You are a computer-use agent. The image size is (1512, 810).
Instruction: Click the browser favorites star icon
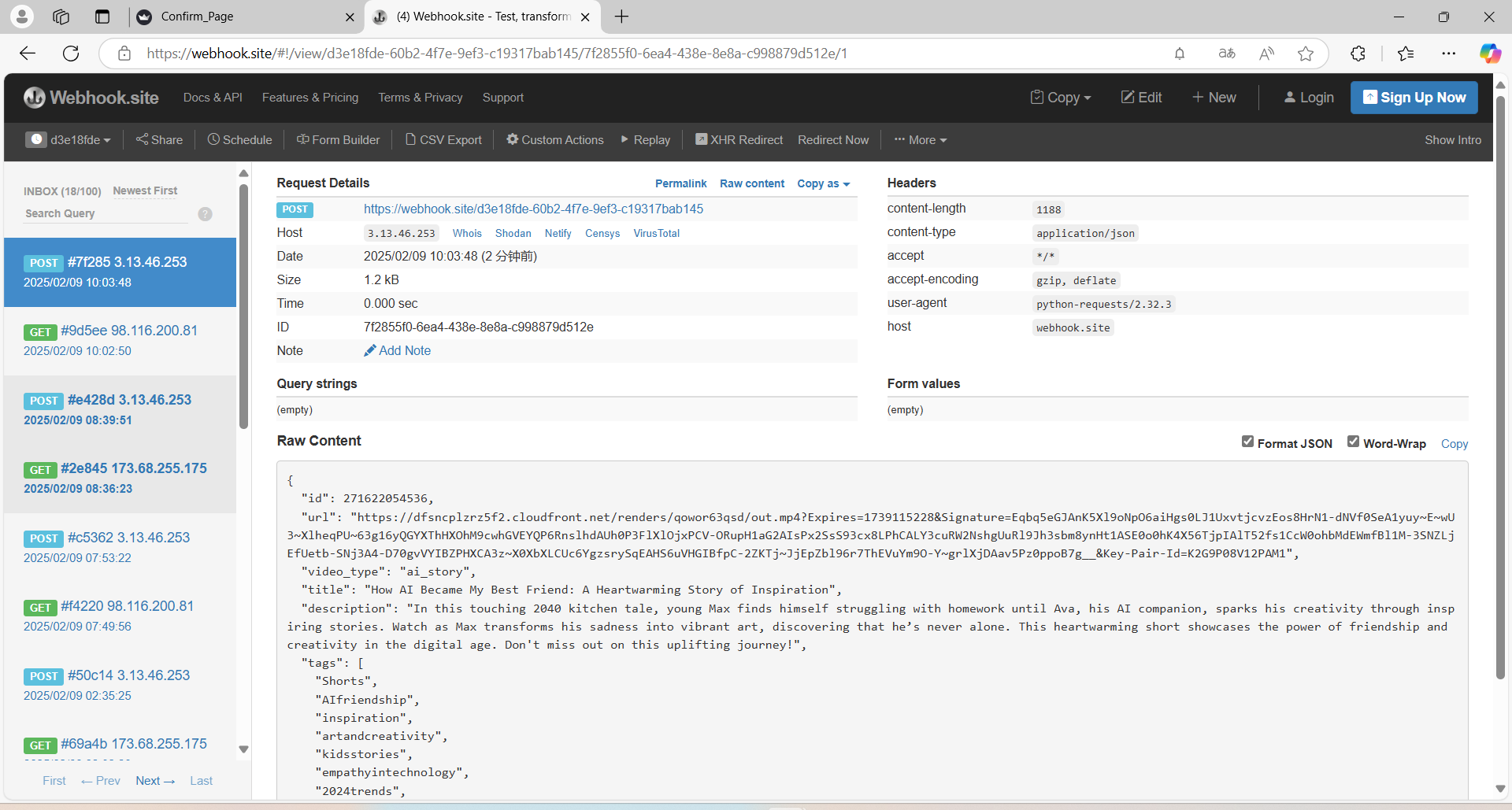coord(1306,54)
